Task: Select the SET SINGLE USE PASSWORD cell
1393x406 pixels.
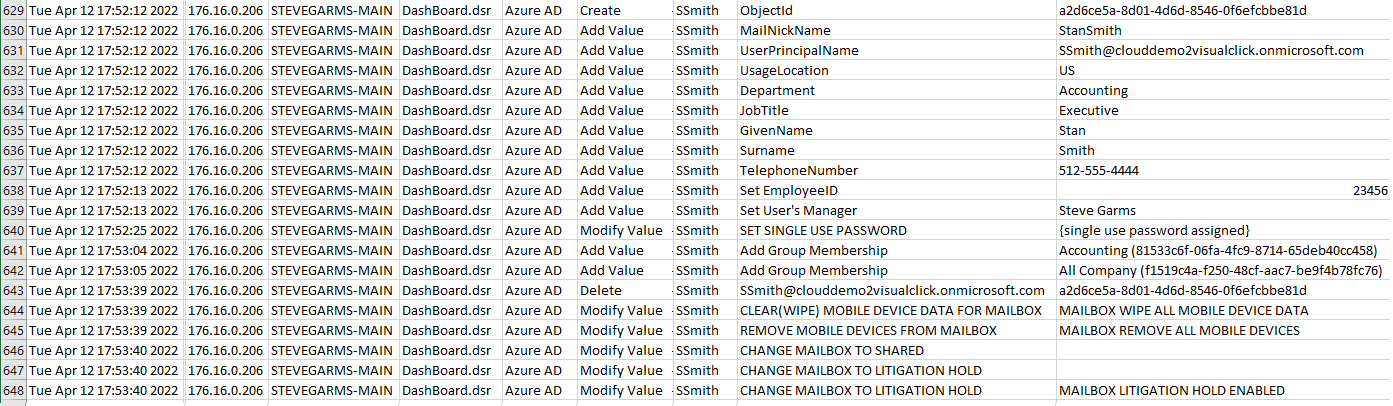Action: point(822,230)
